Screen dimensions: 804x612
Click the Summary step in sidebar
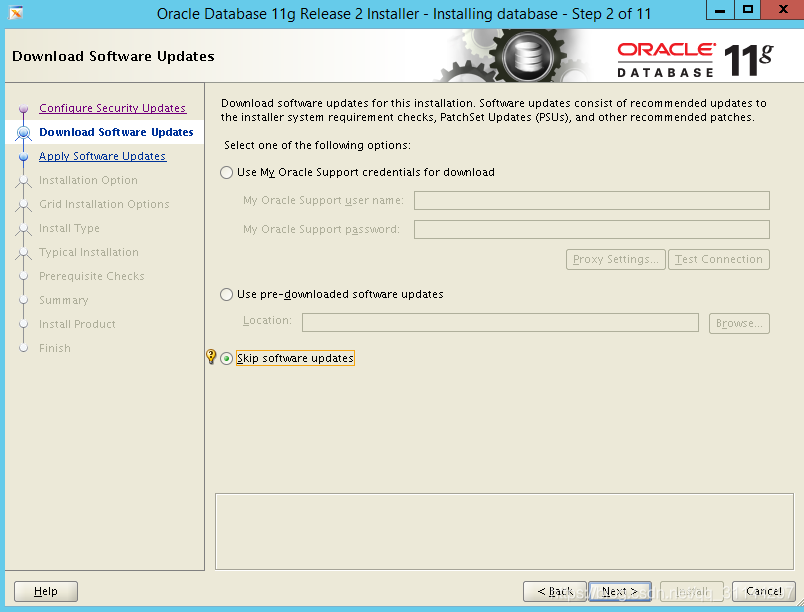(64, 300)
